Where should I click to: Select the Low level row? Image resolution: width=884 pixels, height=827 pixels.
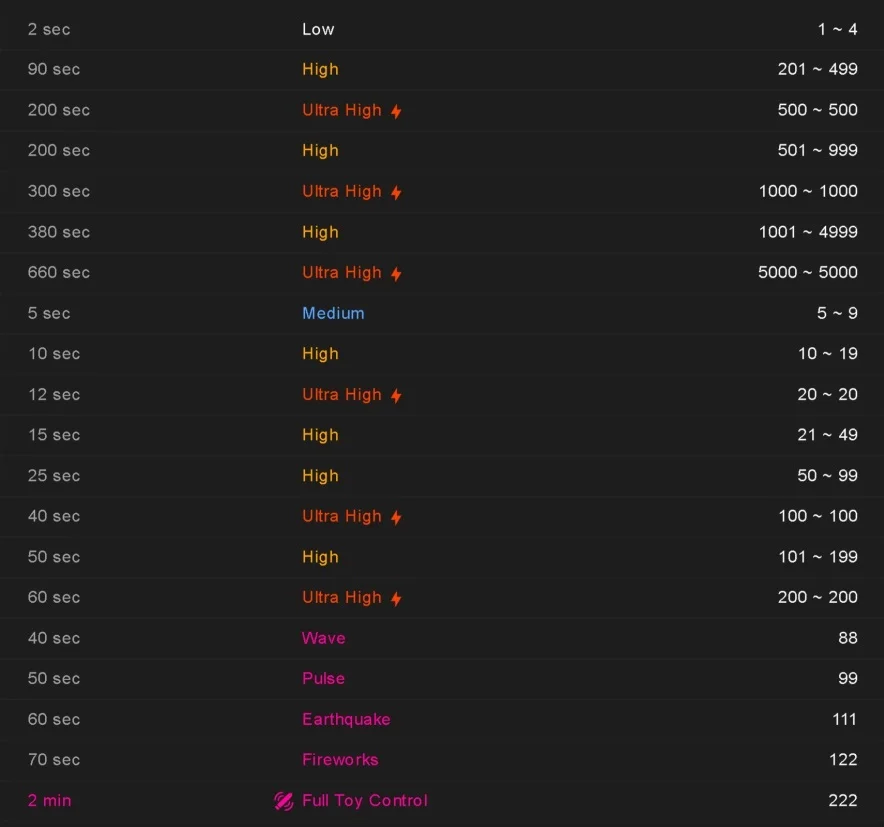click(x=318, y=29)
